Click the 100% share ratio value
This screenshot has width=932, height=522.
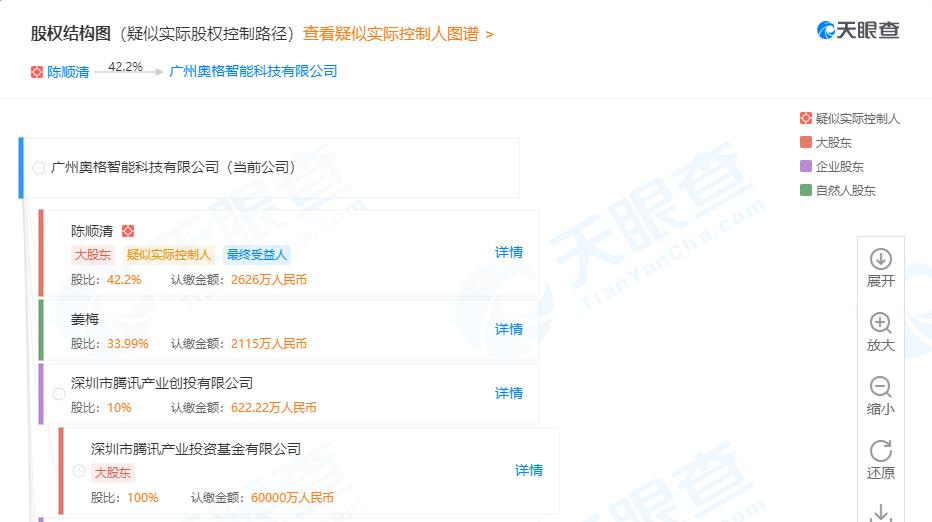(x=143, y=498)
